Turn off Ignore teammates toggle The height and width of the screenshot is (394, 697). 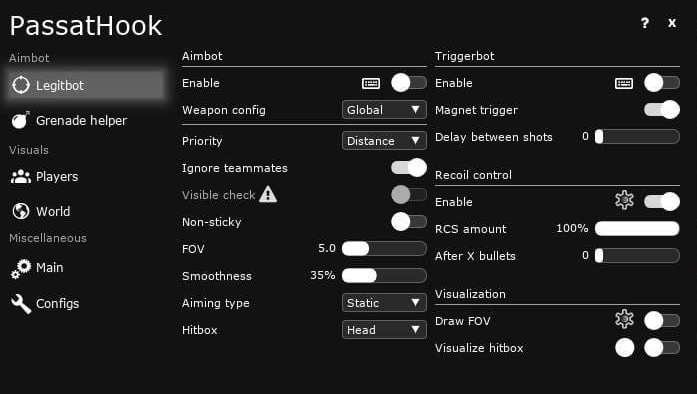[x=409, y=168]
